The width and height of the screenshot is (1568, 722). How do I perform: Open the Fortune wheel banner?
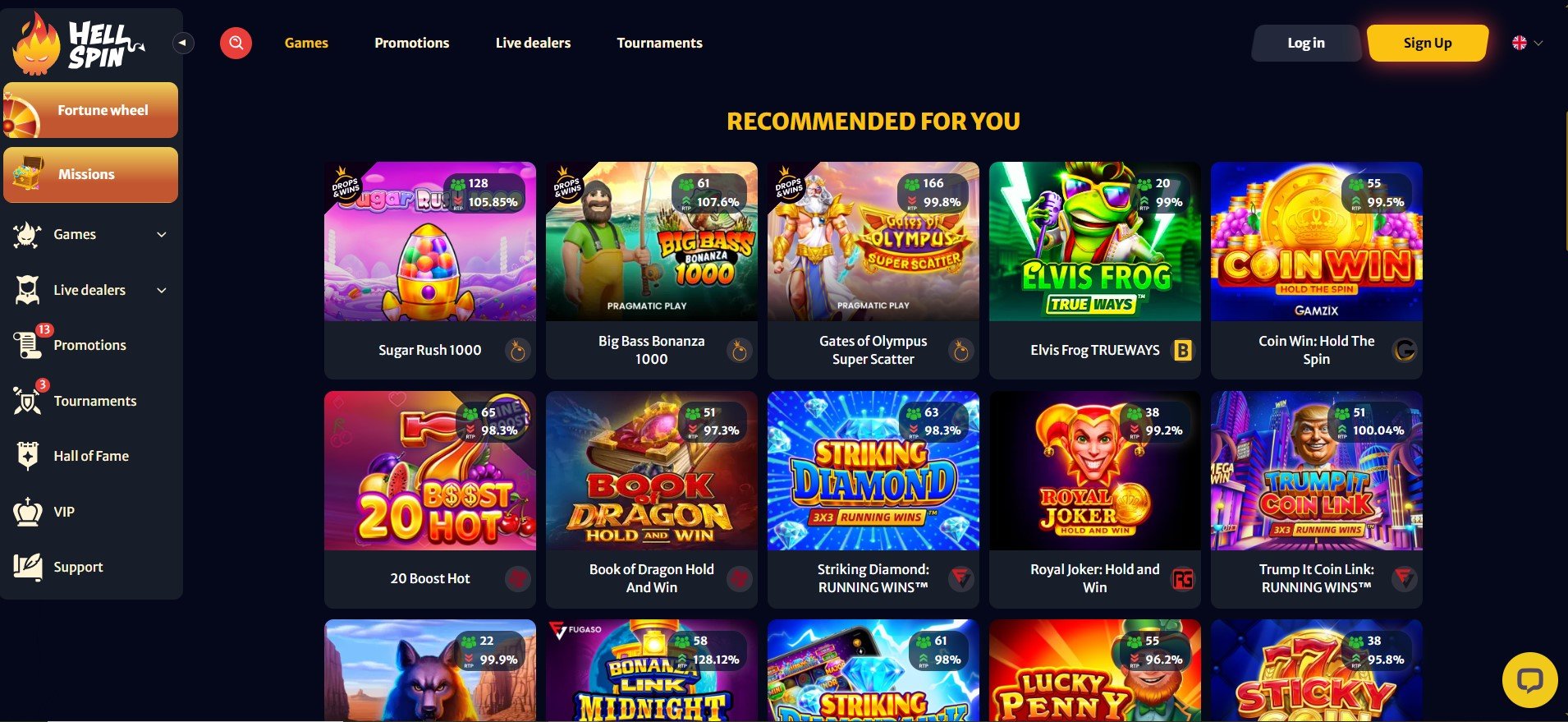90,110
